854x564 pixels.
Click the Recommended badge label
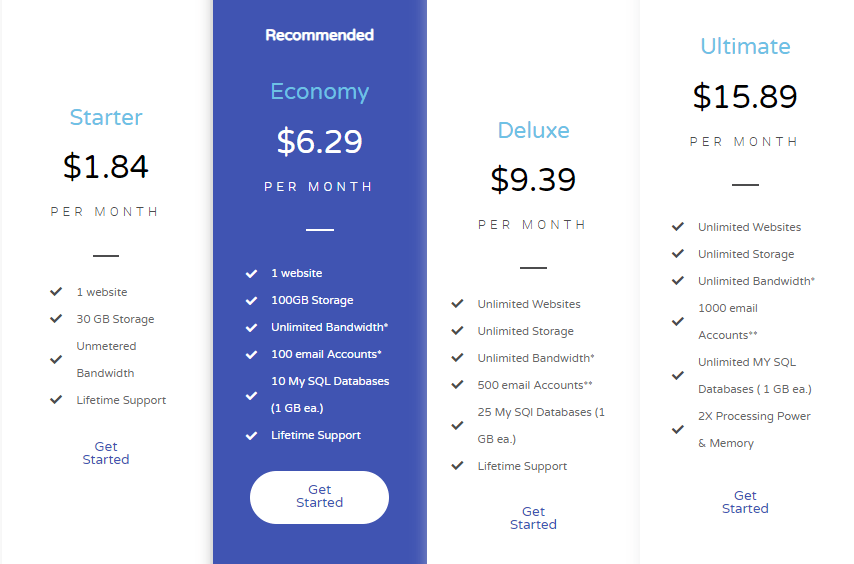pyautogui.click(x=320, y=35)
